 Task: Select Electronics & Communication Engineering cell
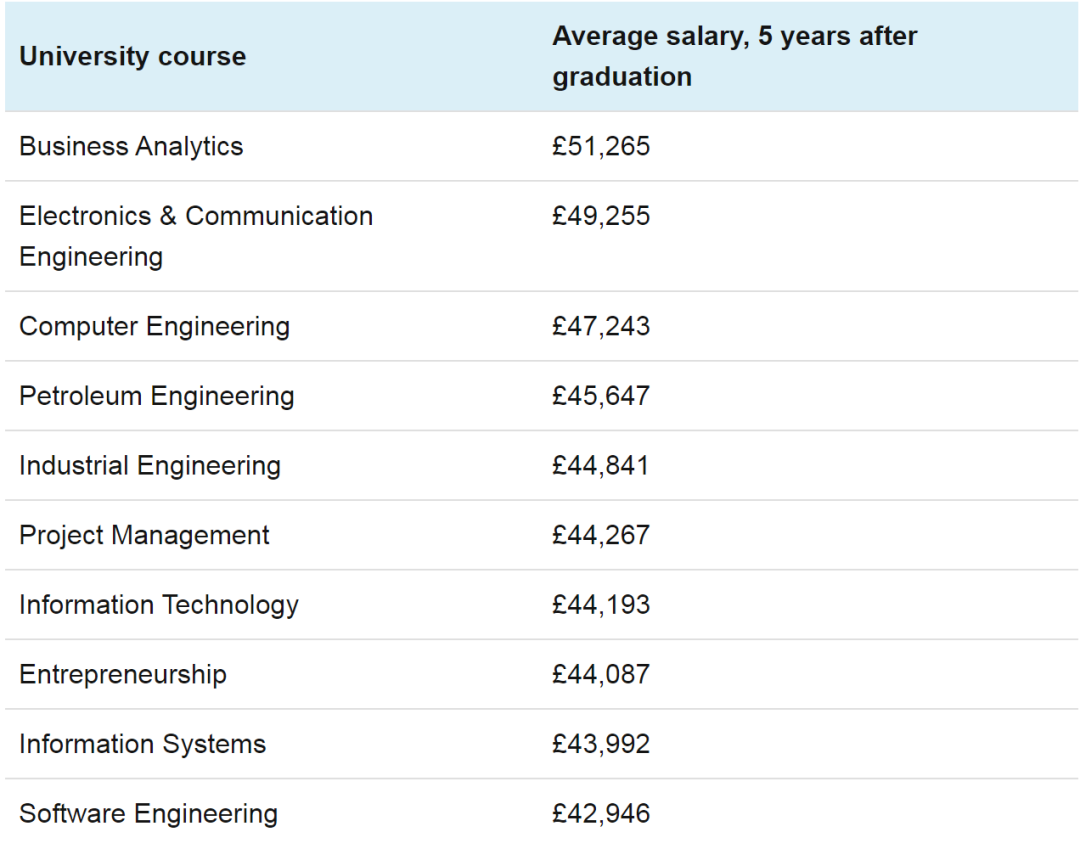196,236
